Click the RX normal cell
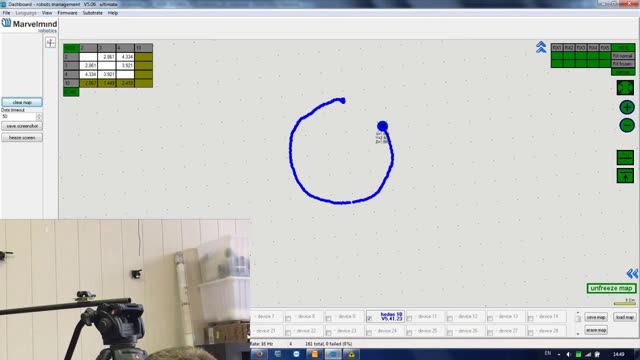640x360 pixels. coord(623,56)
